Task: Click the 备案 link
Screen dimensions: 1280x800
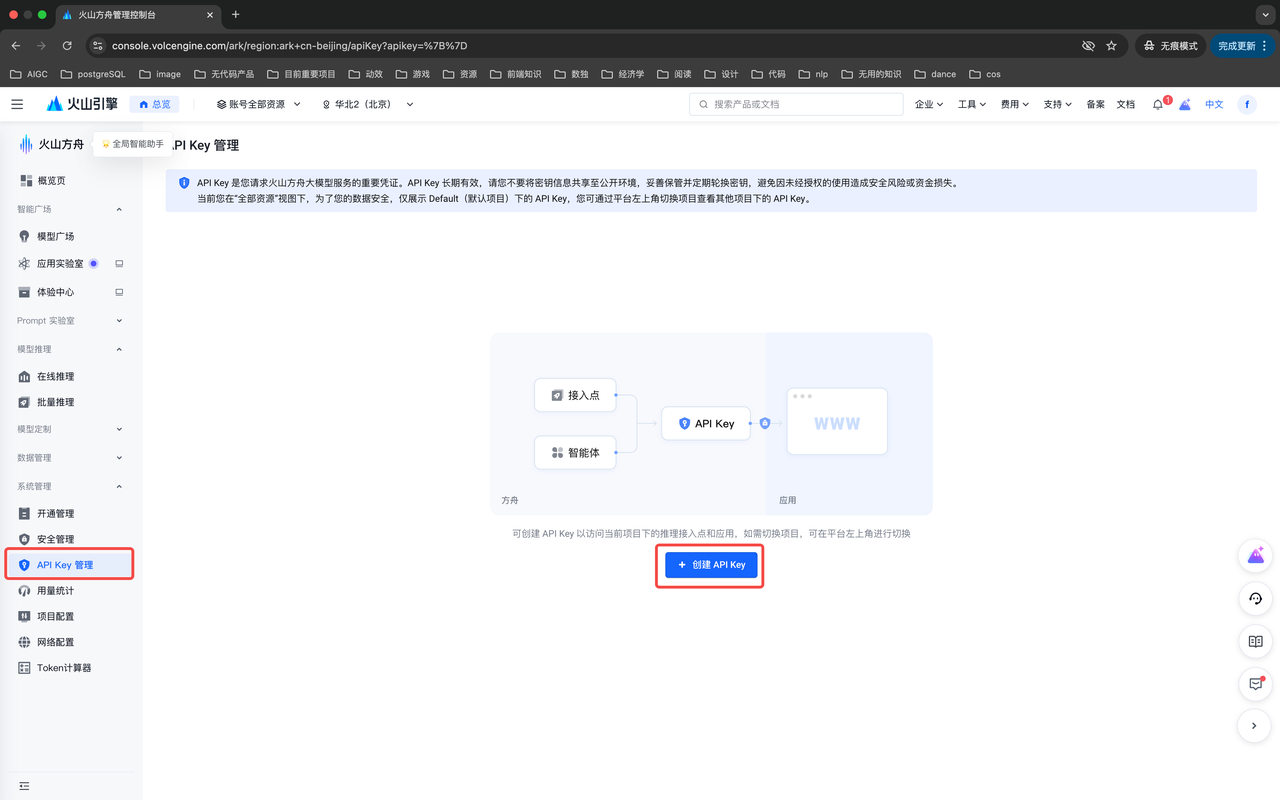Action: pyautogui.click(x=1096, y=104)
